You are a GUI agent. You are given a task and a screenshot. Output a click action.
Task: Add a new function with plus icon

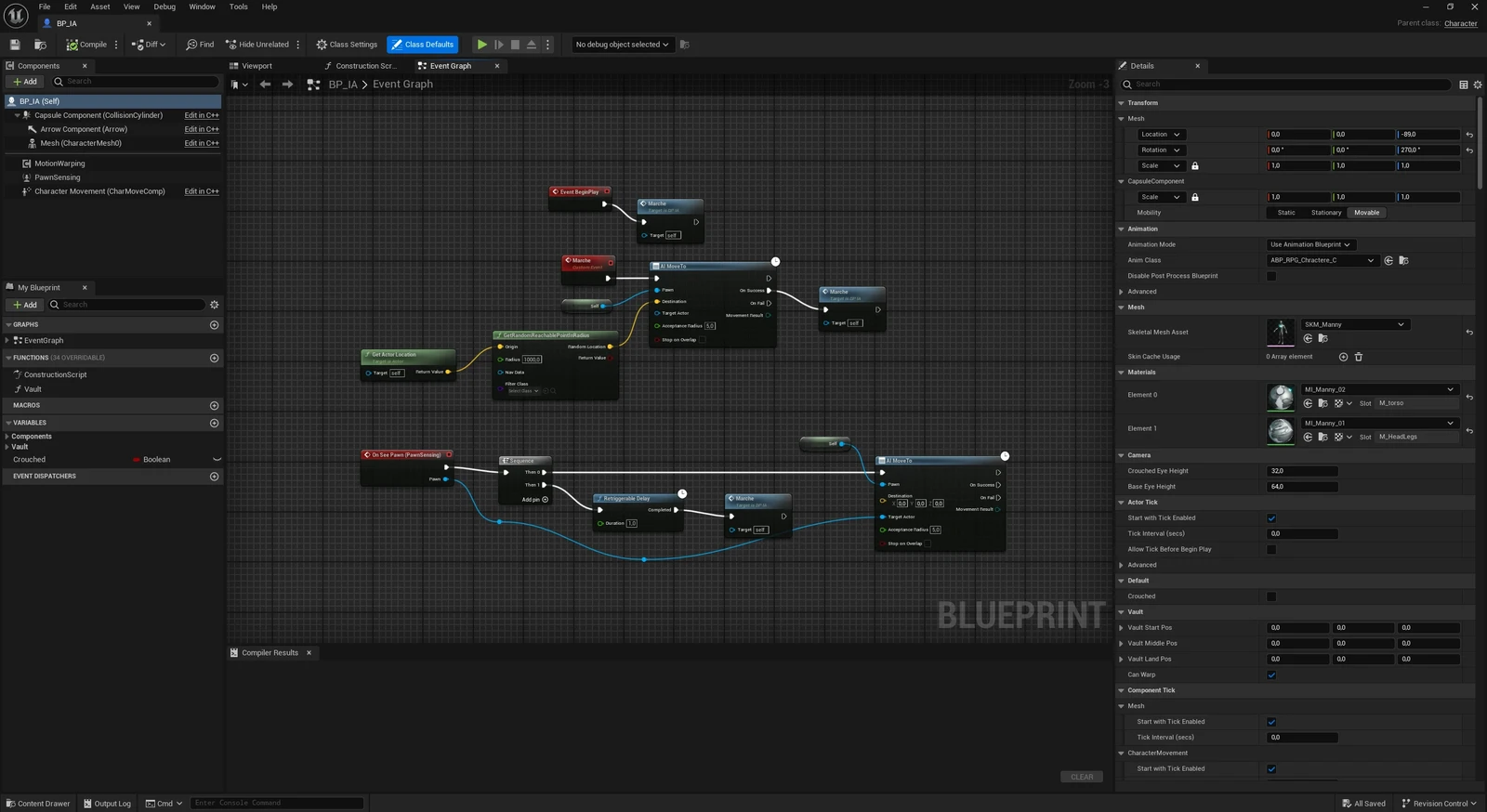(x=215, y=358)
